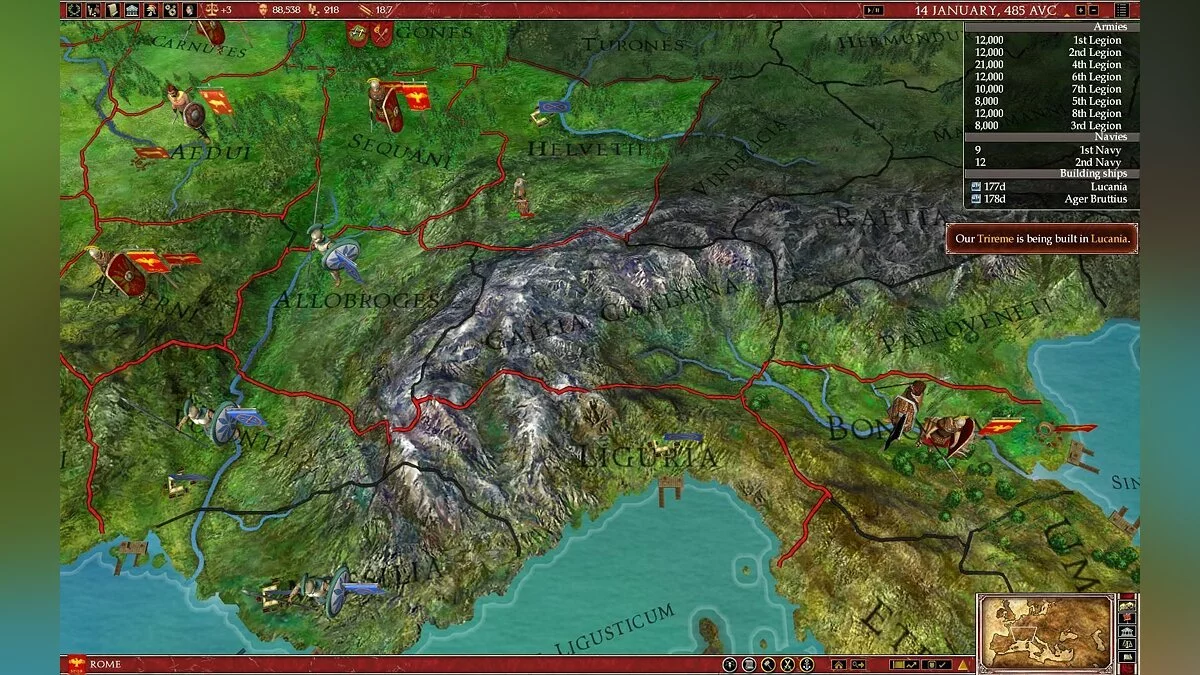The height and width of the screenshot is (675, 1200).
Task: Select temple map mode beside minimap
Action: coord(1127,631)
